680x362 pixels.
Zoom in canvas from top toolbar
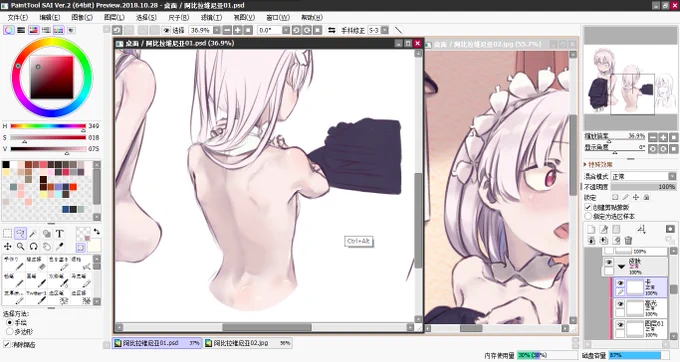point(238,30)
